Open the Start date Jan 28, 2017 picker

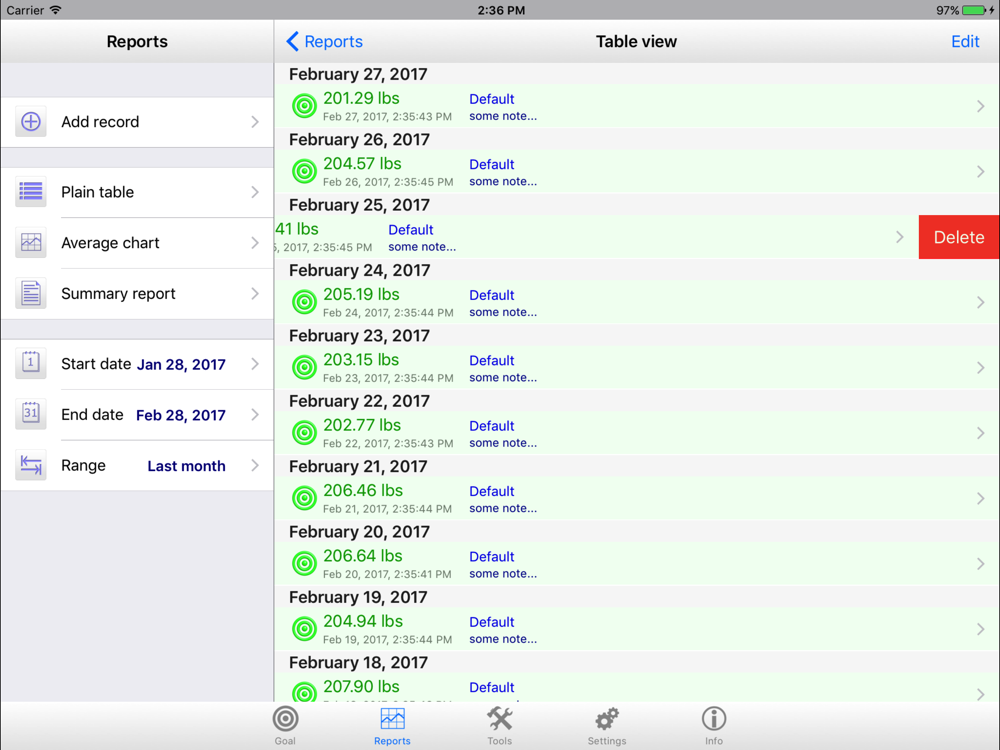181,365
